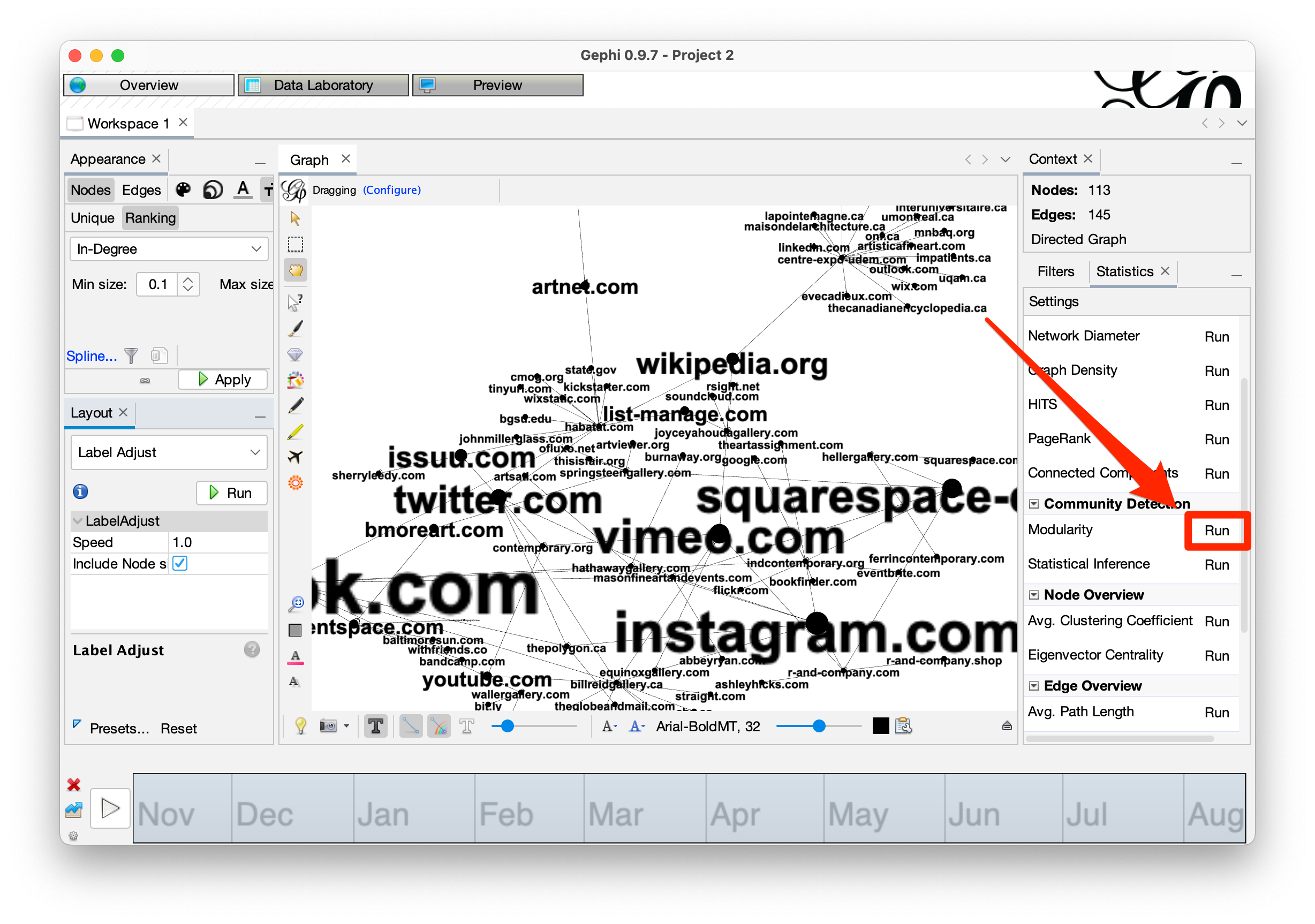Select the yellow Edge pencil tool
This screenshot has height=924, width=1315.
click(296, 431)
